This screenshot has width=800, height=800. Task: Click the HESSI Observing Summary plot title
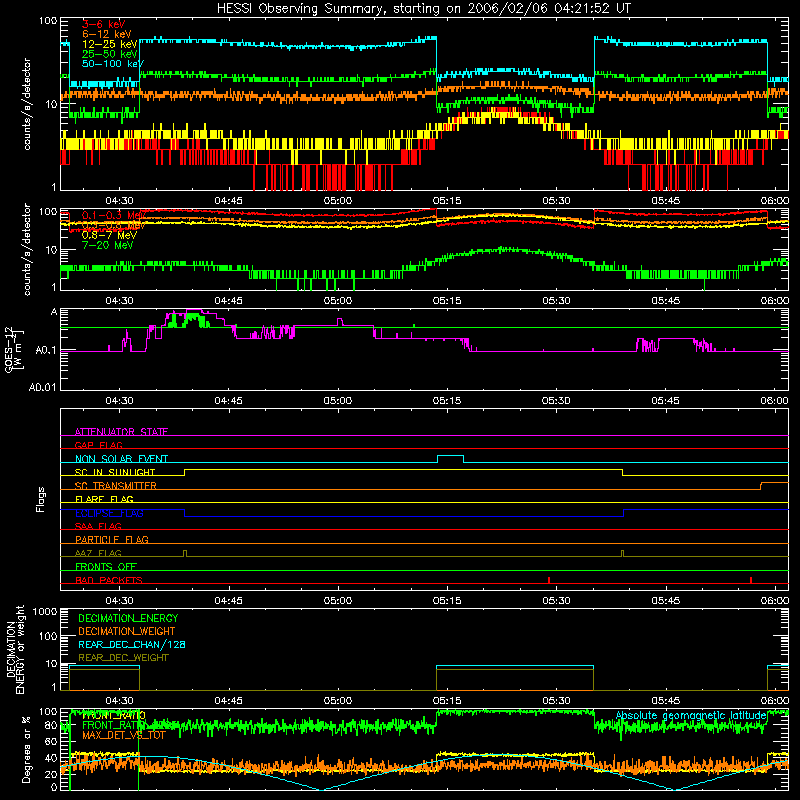tap(423, 9)
